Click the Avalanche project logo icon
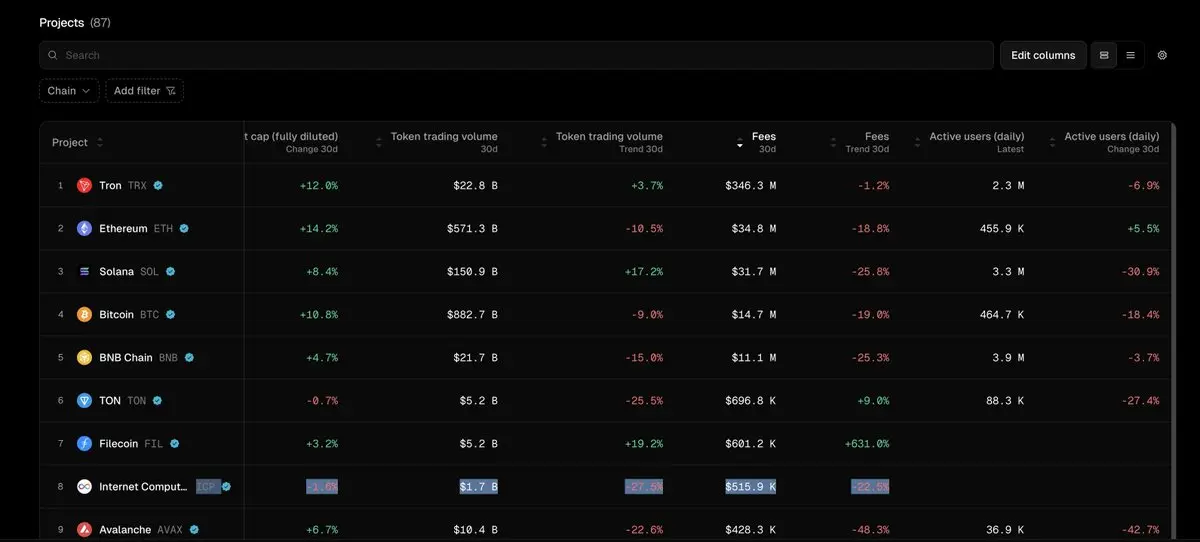The height and width of the screenshot is (542, 1200). [x=84, y=529]
